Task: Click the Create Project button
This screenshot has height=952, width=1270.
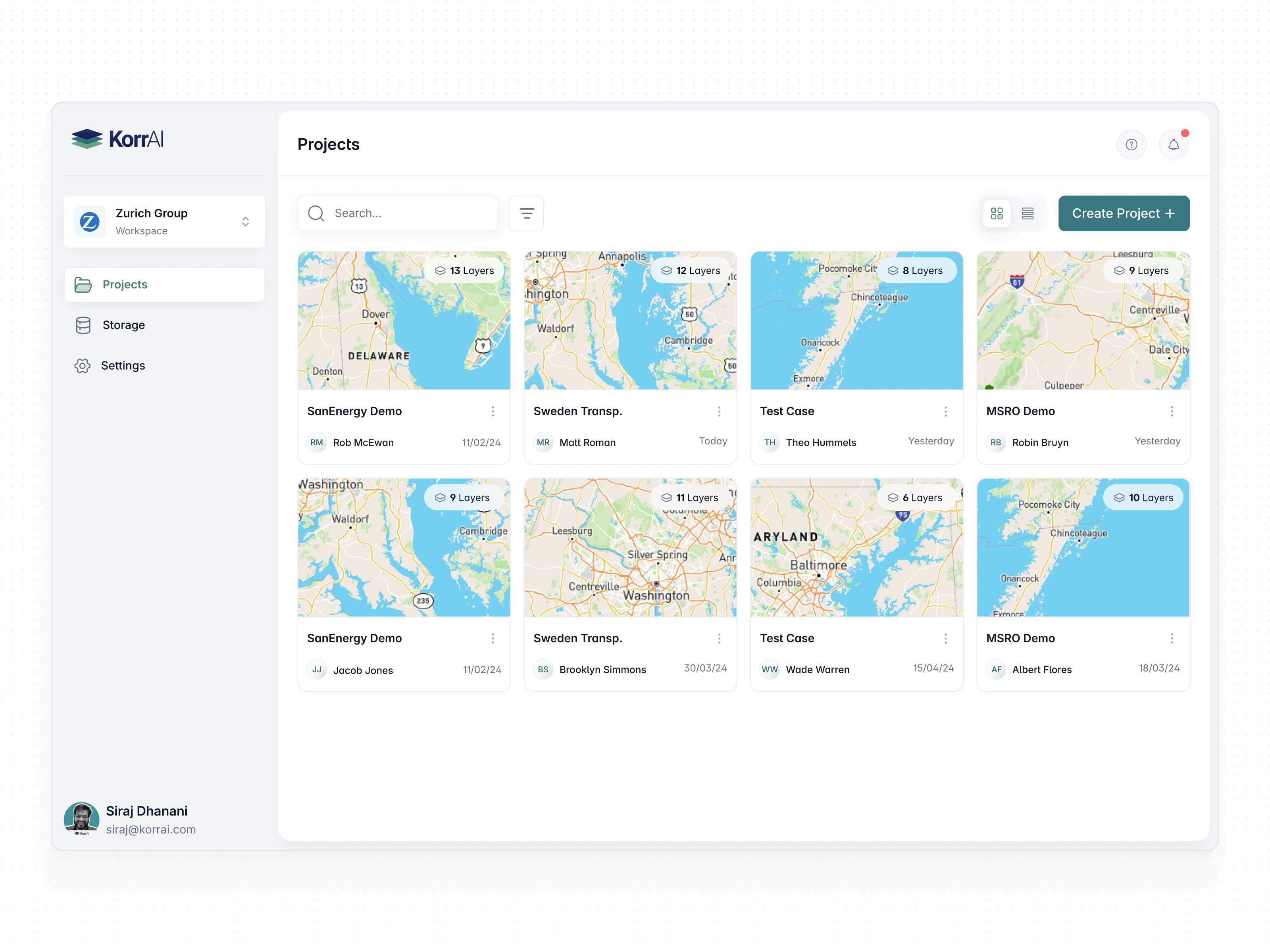Action: point(1124,213)
